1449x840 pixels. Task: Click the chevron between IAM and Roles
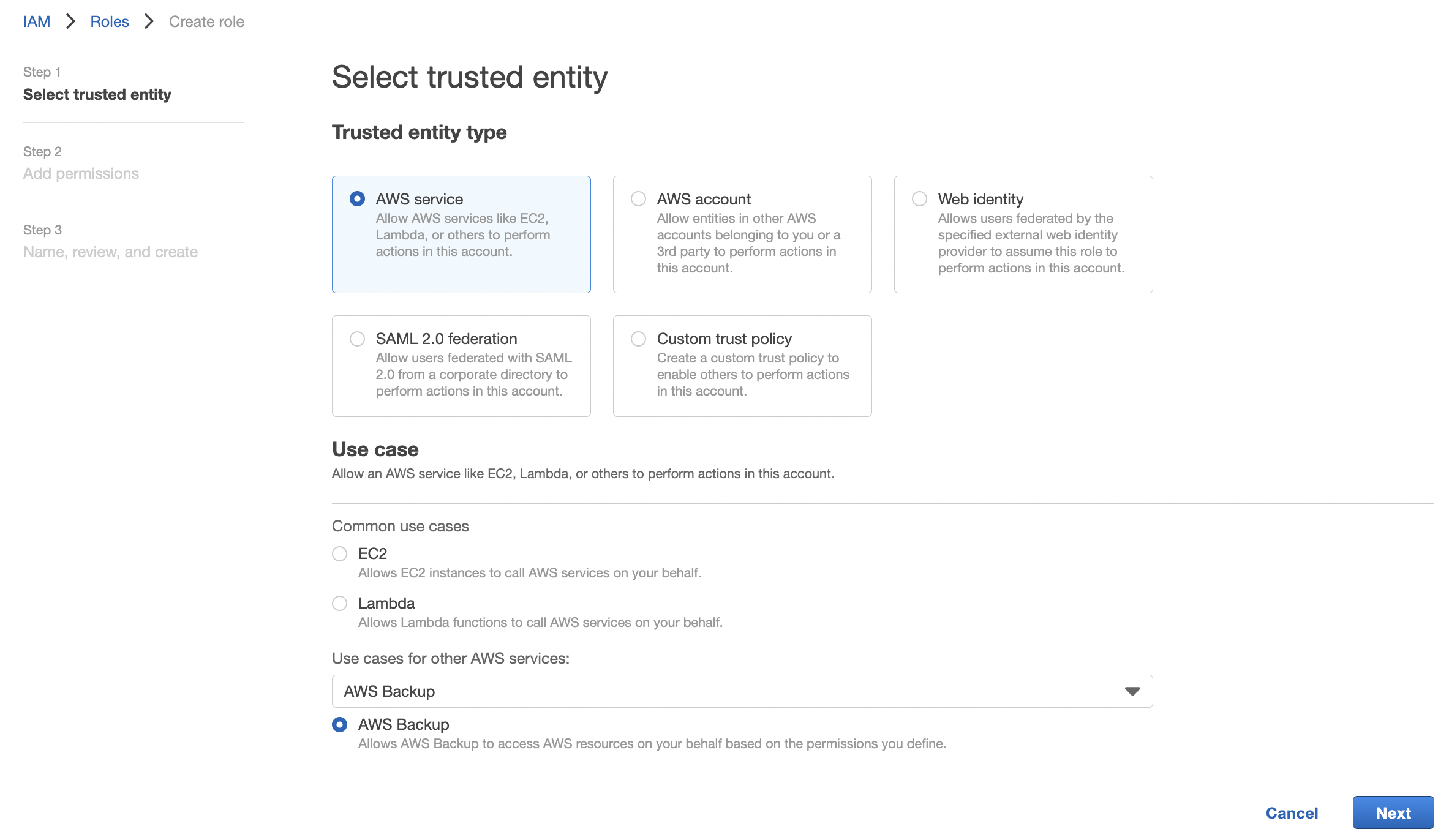(x=70, y=21)
